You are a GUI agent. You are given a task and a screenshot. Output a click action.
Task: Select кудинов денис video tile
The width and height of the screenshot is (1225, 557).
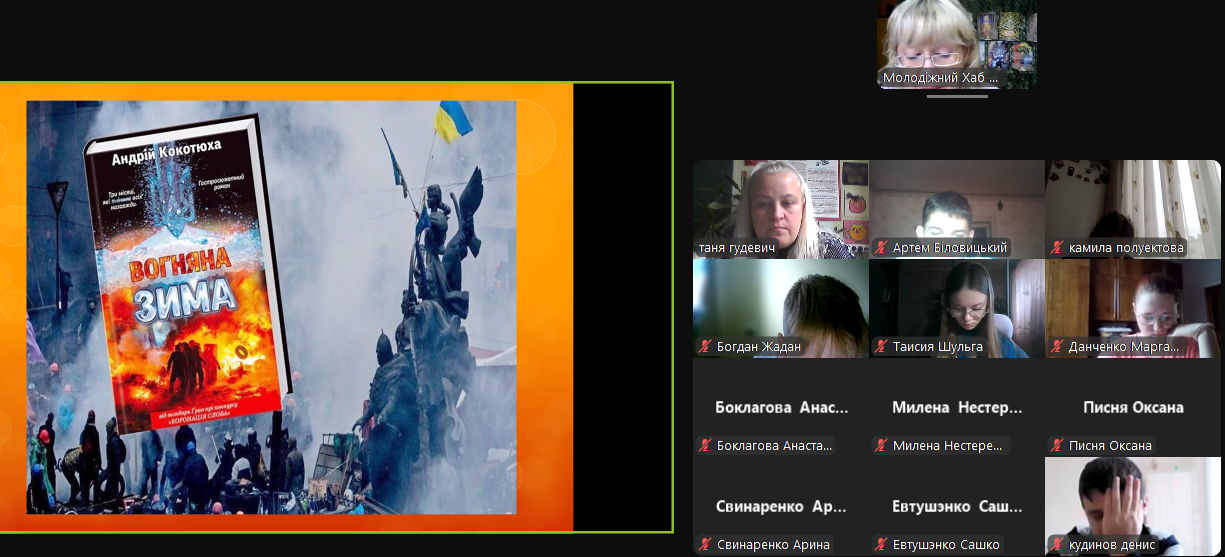pyautogui.click(x=1133, y=506)
